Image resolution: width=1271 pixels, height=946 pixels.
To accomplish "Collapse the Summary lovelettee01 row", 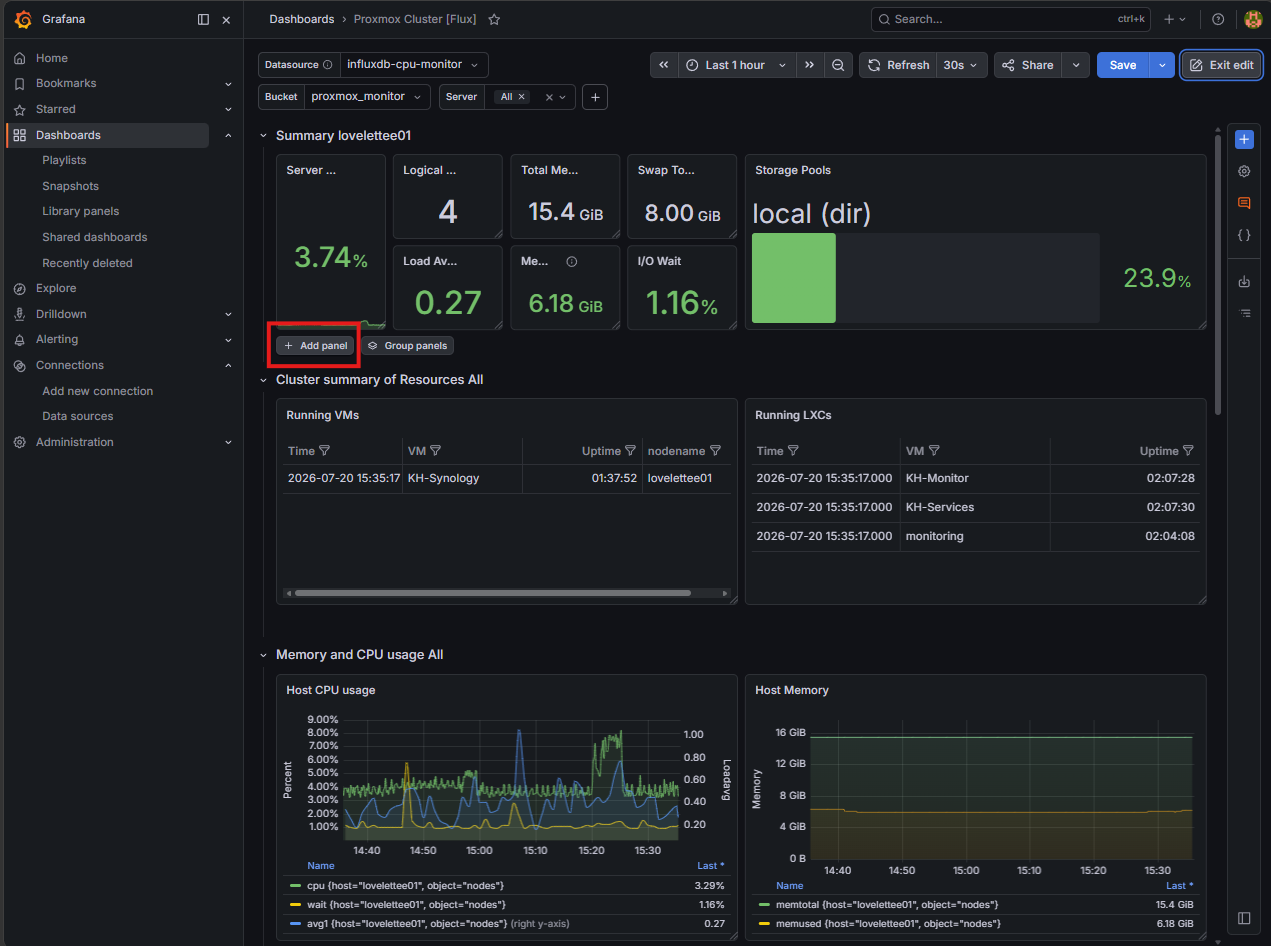I will (264, 136).
